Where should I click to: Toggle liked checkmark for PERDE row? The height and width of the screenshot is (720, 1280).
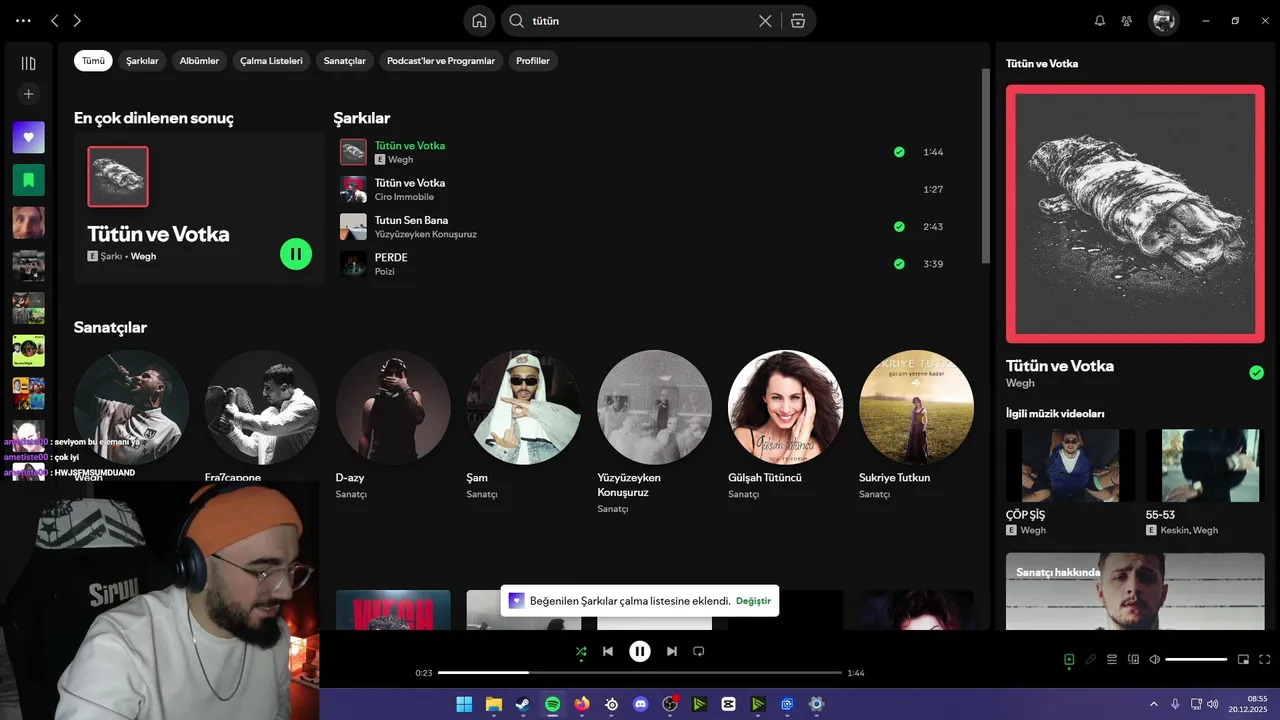click(899, 264)
